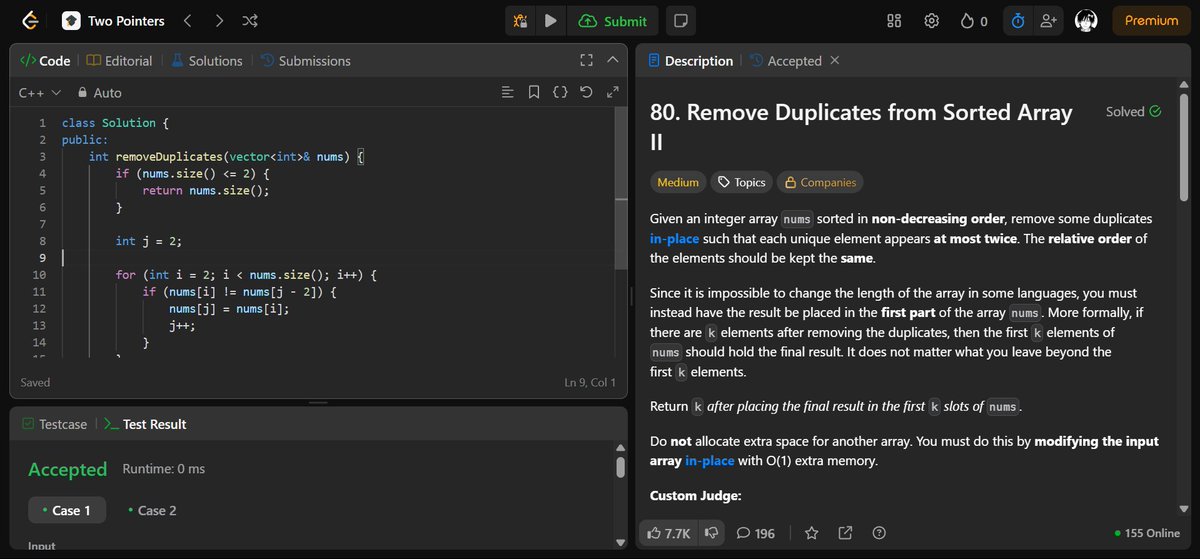Click the Custom Judge heading

(x=695, y=496)
